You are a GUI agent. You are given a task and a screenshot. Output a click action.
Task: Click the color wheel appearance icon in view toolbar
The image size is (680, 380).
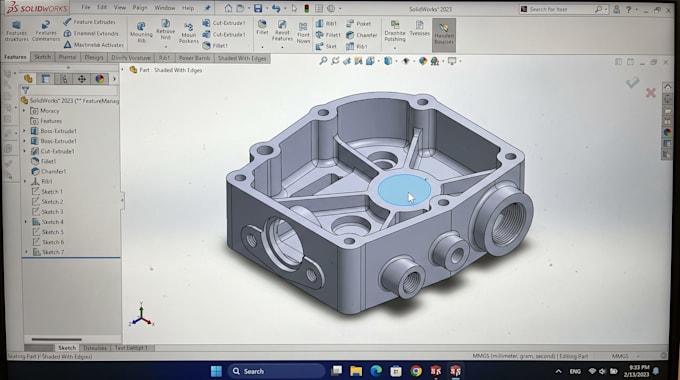coord(423,61)
